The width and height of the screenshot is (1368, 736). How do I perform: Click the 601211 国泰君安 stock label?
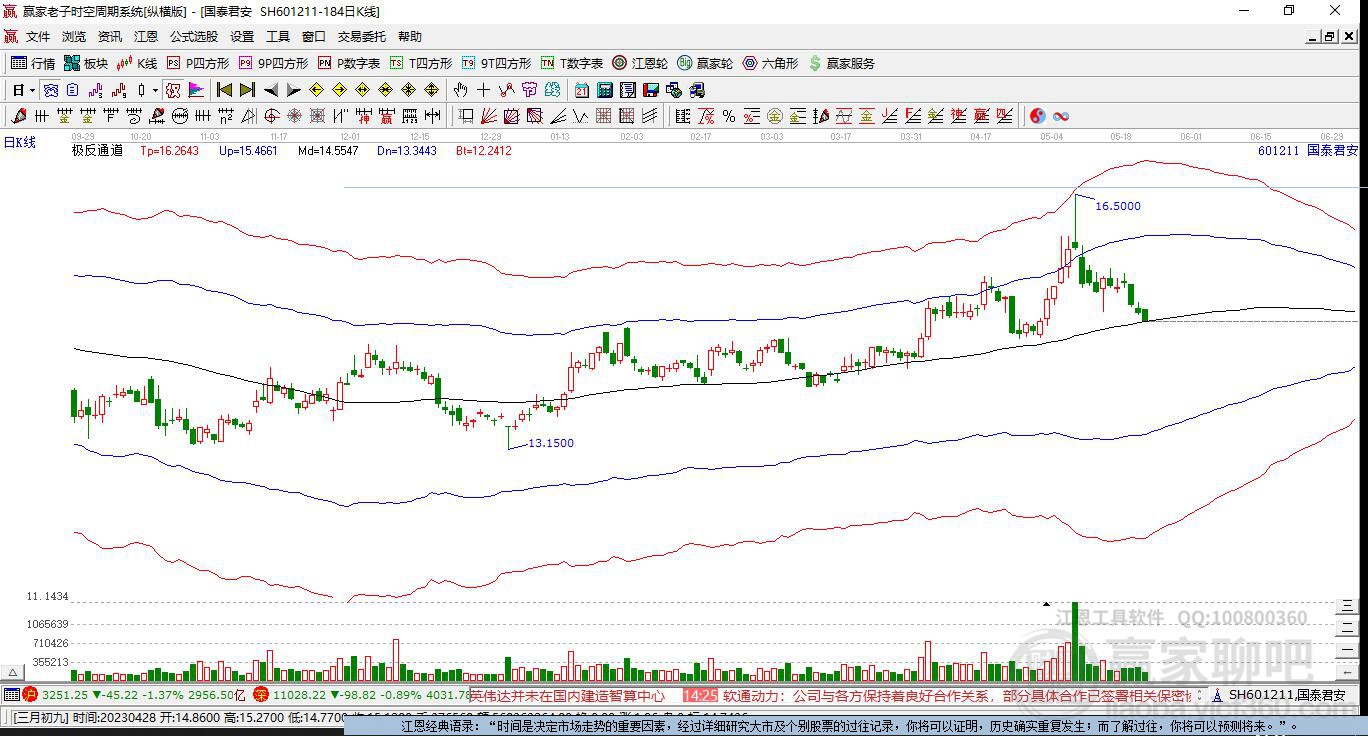click(1309, 151)
